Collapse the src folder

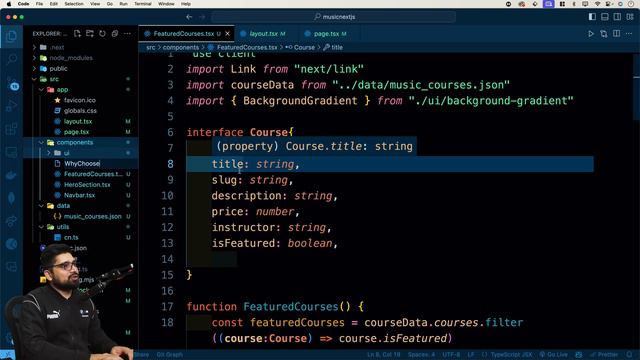pos(35,79)
